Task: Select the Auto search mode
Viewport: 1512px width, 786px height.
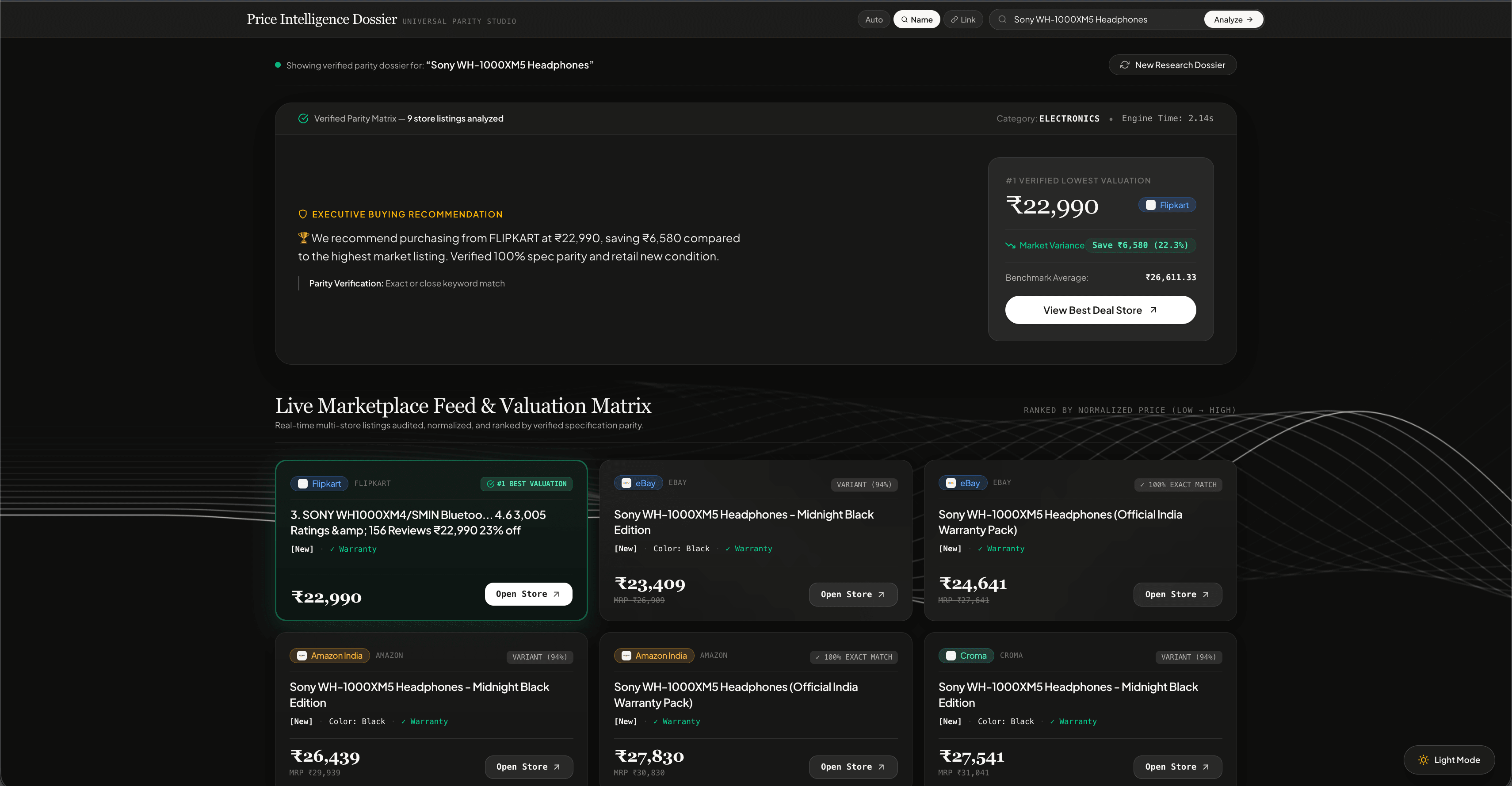Action: pyautogui.click(x=874, y=19)
